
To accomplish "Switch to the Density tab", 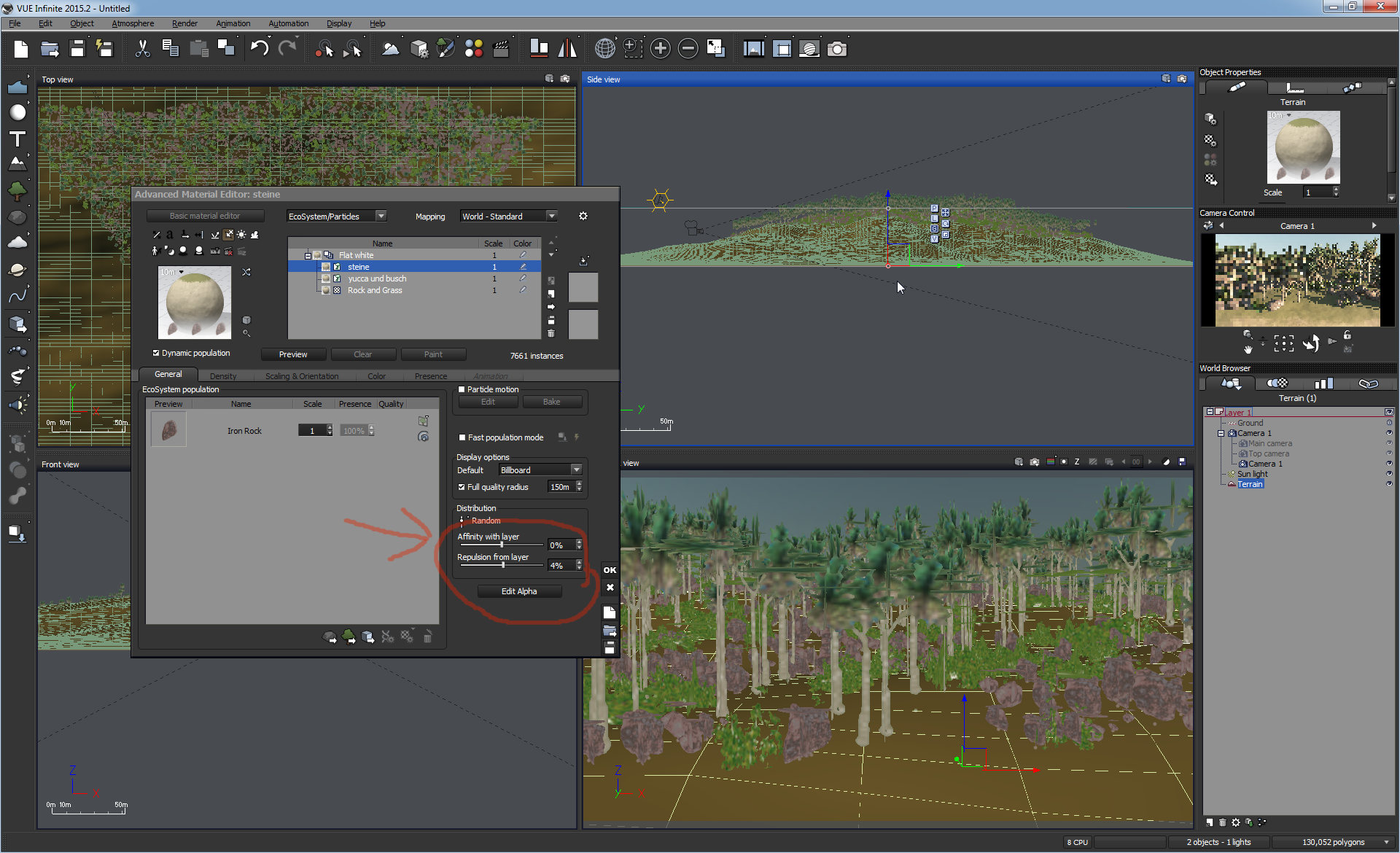I will pos(223,376).
